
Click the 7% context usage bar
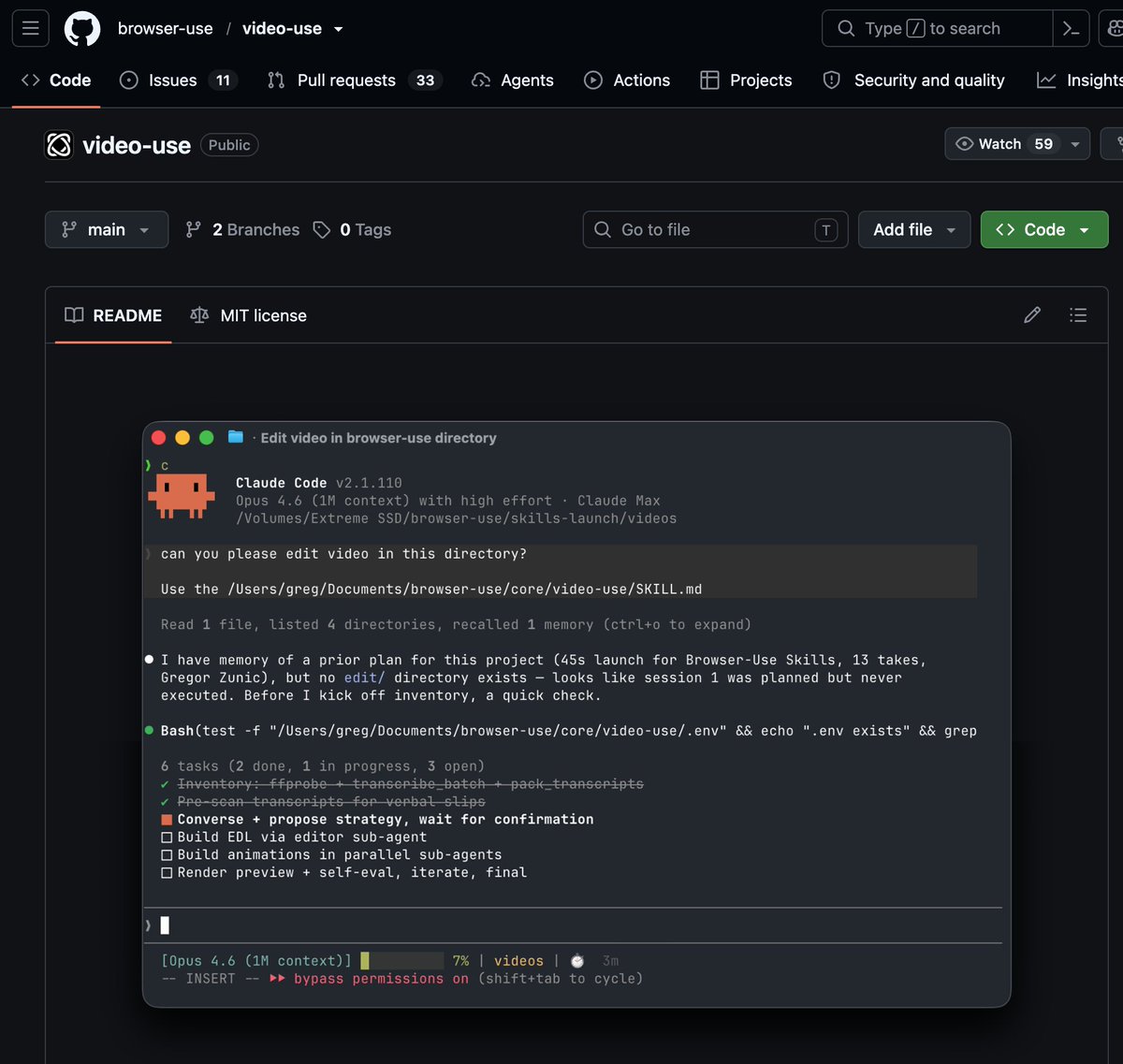coord(401,961)
